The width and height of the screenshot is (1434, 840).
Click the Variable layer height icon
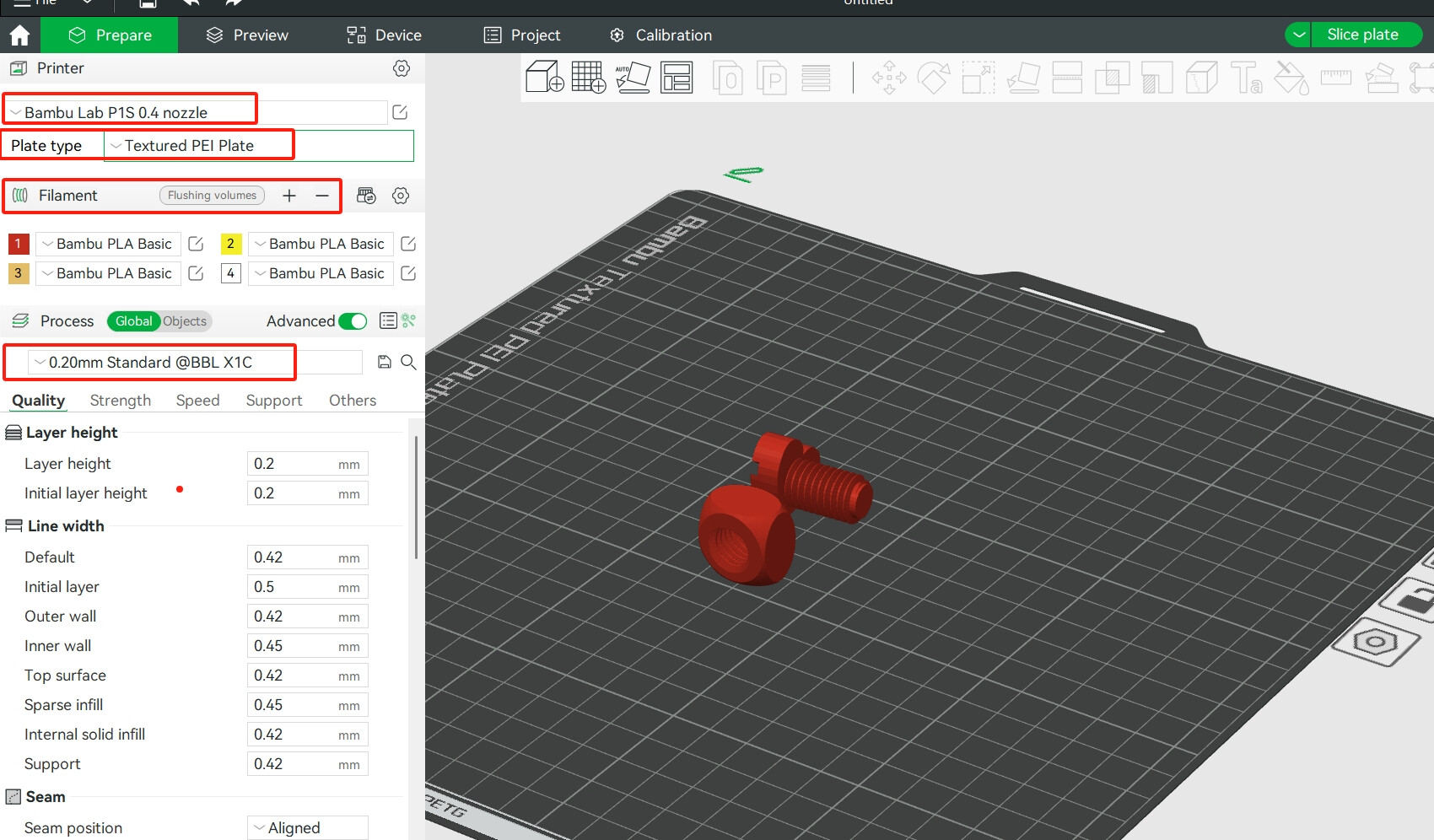pos(816,78)
